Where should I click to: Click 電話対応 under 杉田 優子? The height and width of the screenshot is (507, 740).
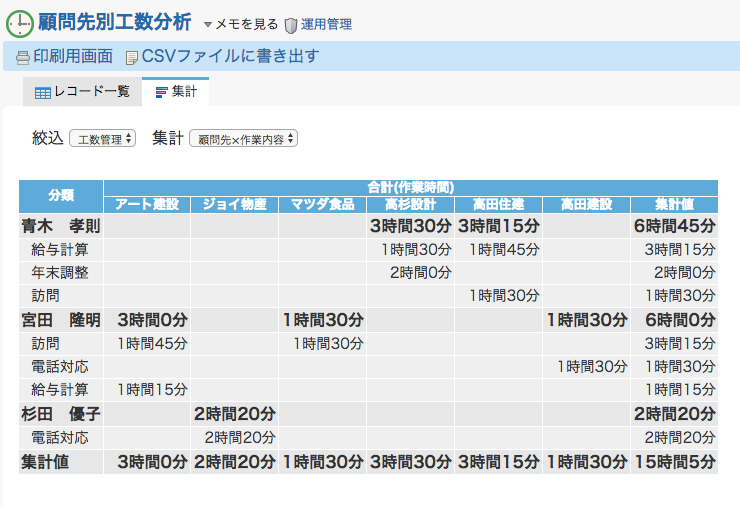[60, 438]
